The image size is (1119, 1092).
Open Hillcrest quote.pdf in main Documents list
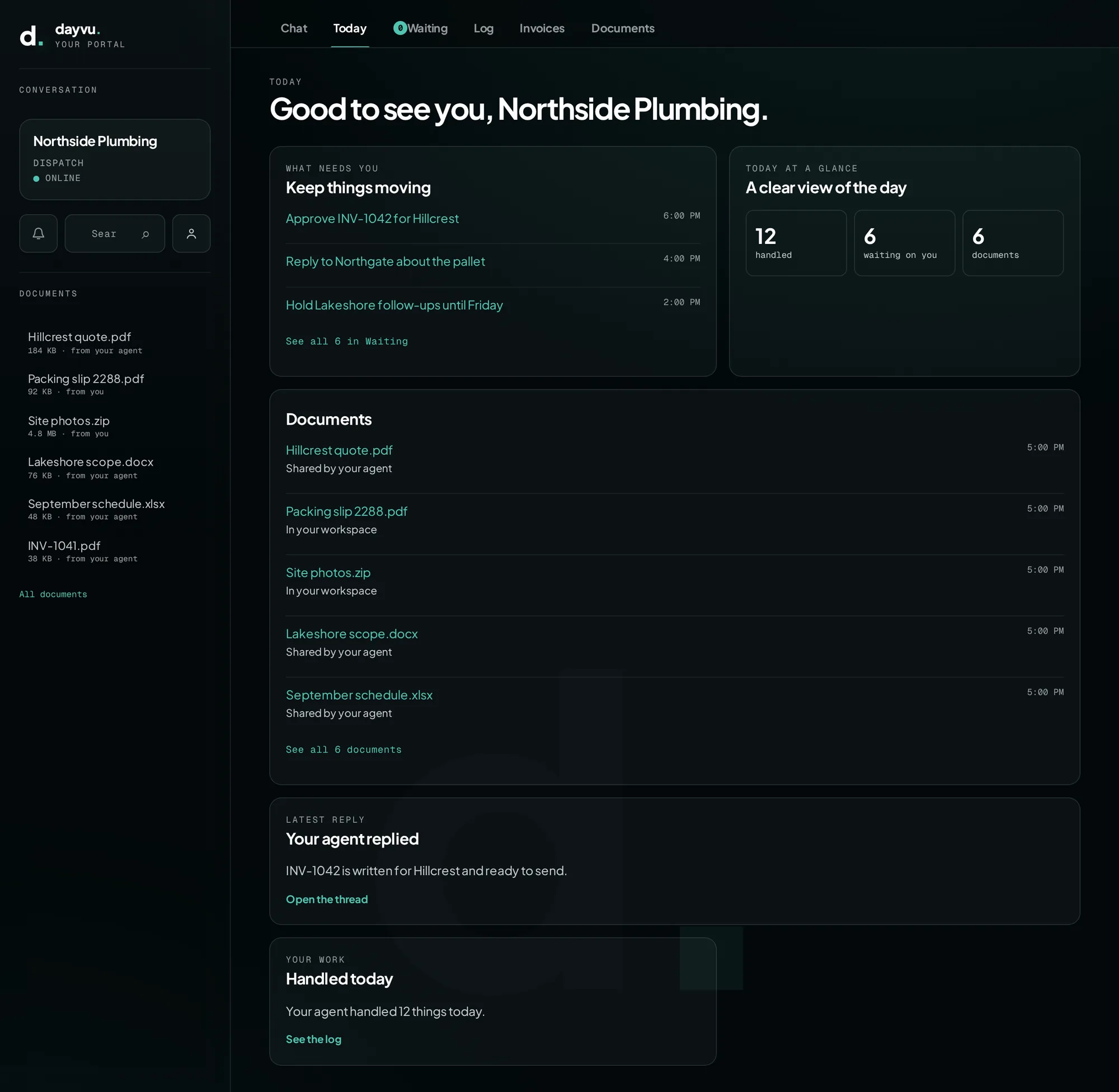coord(340,450)
